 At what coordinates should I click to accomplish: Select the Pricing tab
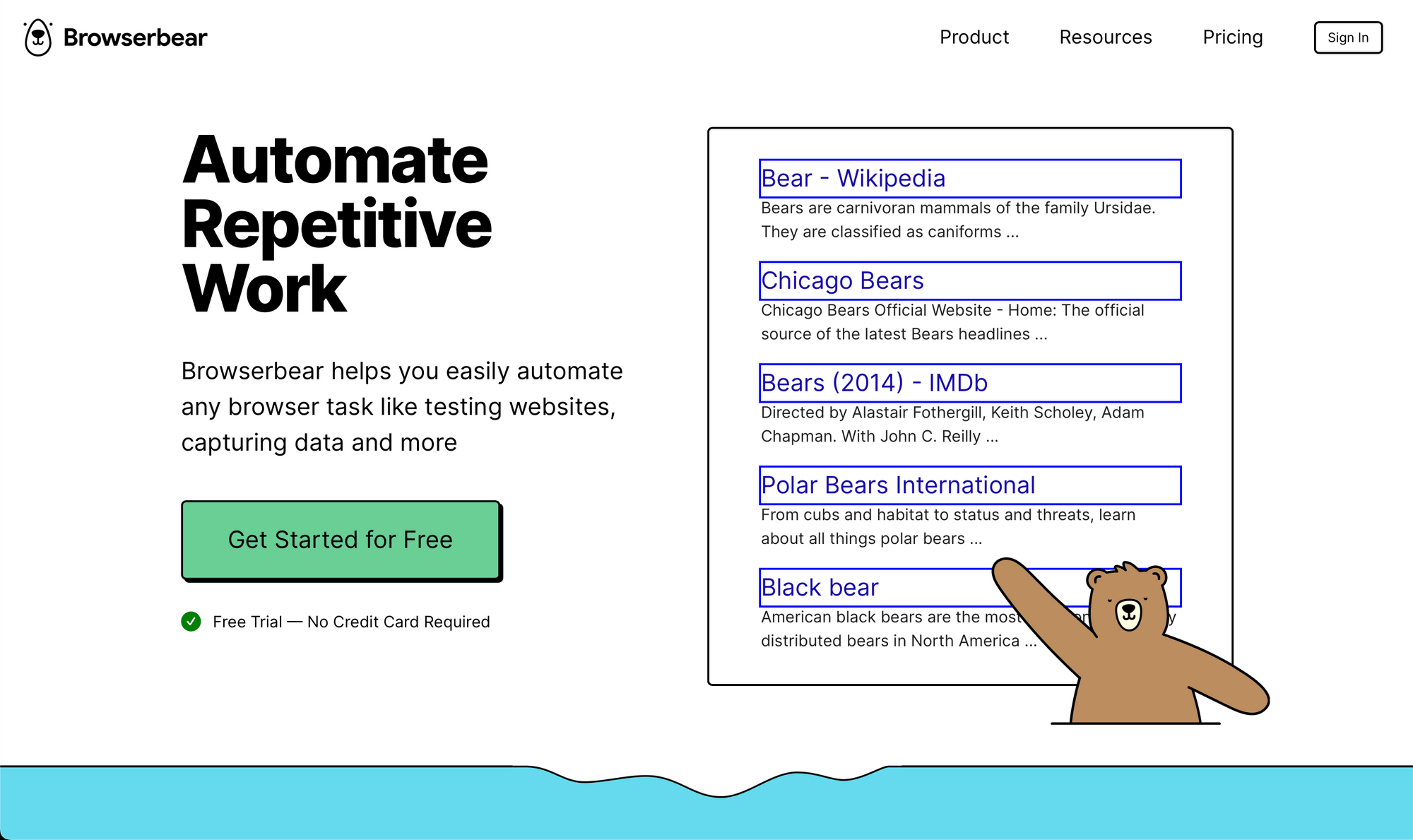tap(1233, 37)
